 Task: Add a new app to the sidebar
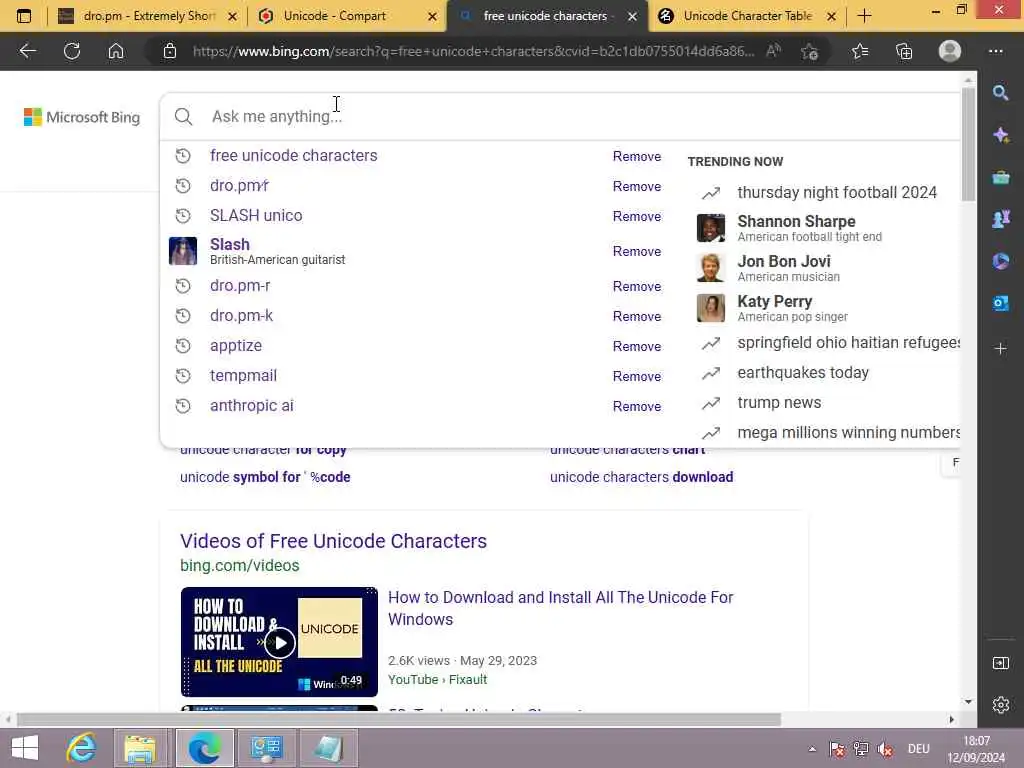click(x=1000, y=349)
